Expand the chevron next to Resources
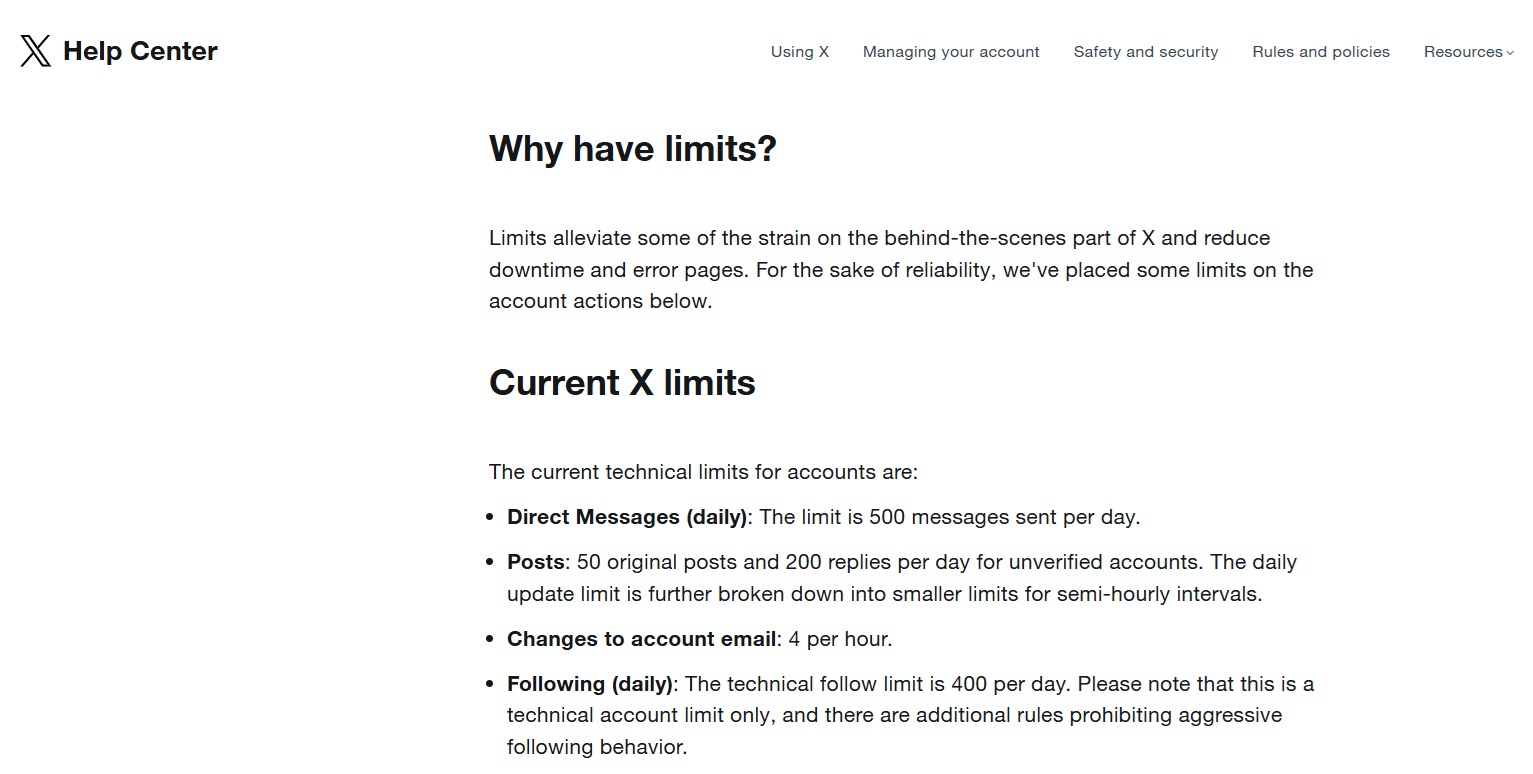This screenshot has height=774, width=1533. [x=1510, y=53]
